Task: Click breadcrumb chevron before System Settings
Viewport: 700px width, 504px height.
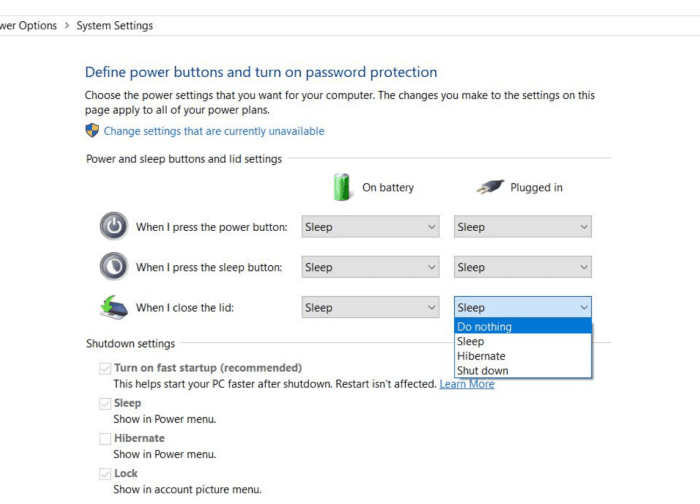Action: pyautogui.click(x=67, y=25)
